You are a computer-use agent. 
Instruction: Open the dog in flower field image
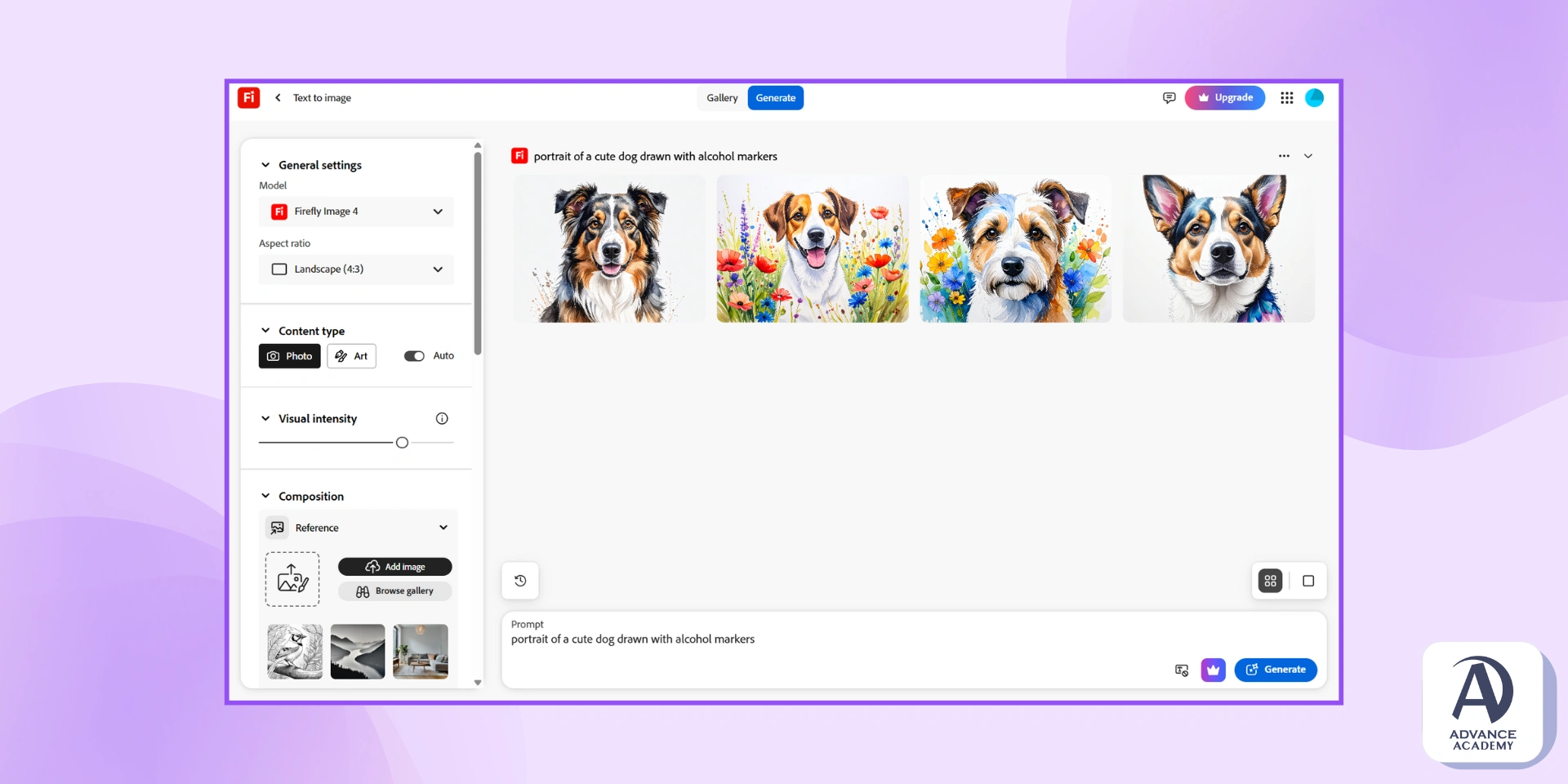point(813,248)
